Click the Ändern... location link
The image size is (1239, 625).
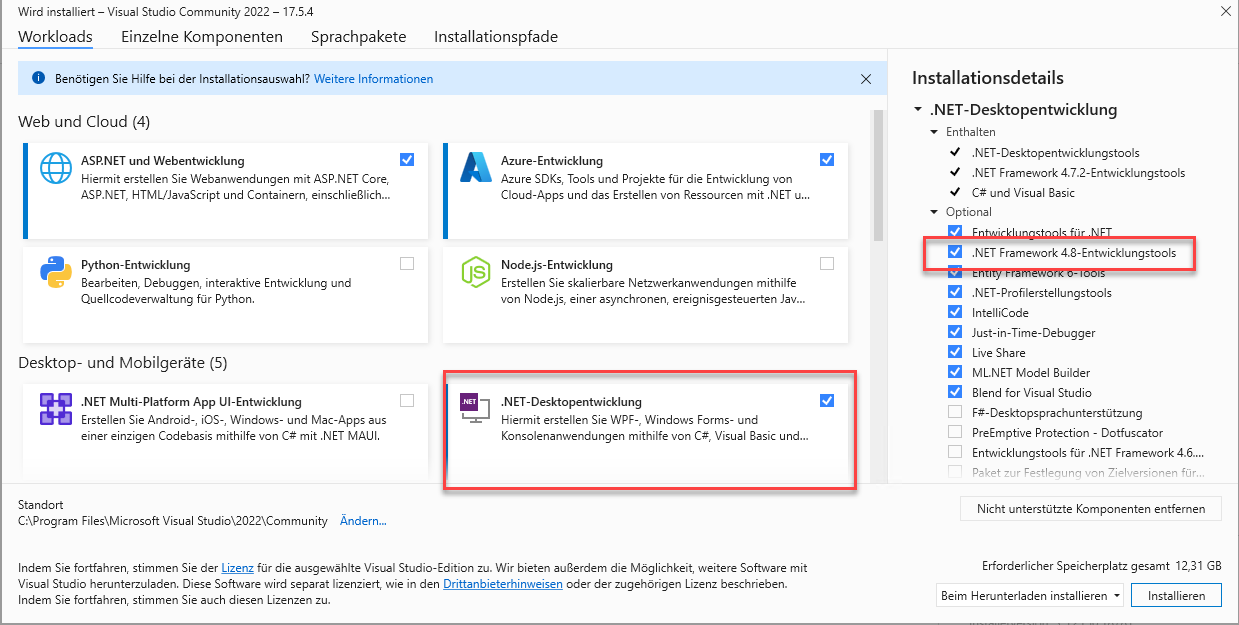click(363, 521)
